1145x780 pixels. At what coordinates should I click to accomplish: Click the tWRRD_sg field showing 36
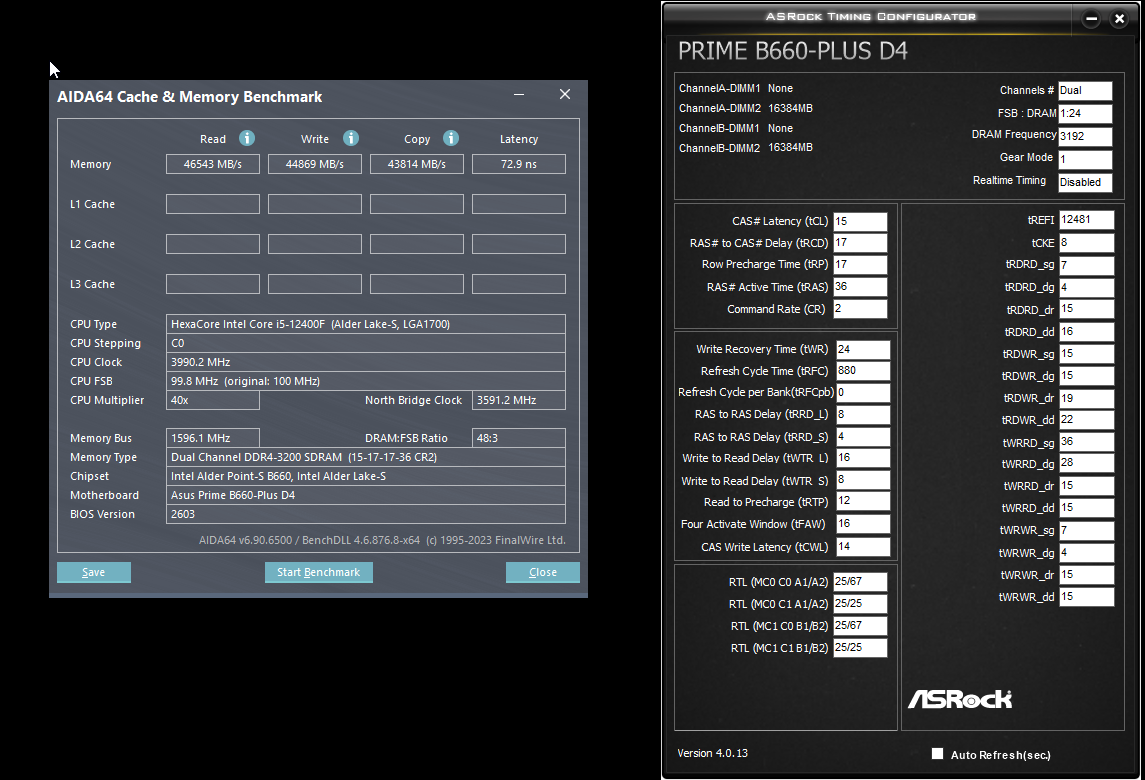click(x=1087, y=442)
